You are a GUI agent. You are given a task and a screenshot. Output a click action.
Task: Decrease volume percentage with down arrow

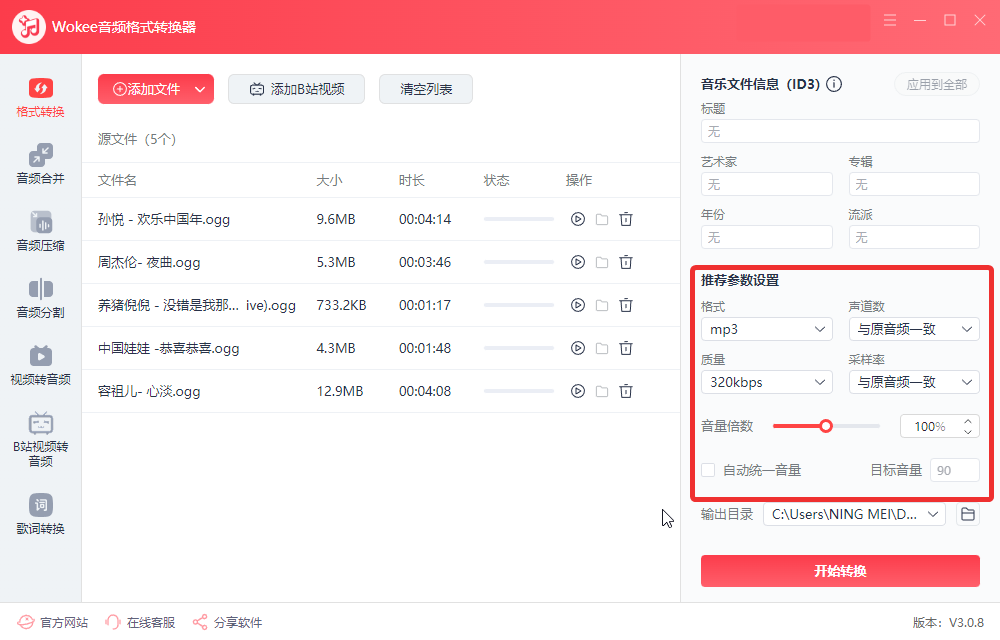[x=967, y=432]
